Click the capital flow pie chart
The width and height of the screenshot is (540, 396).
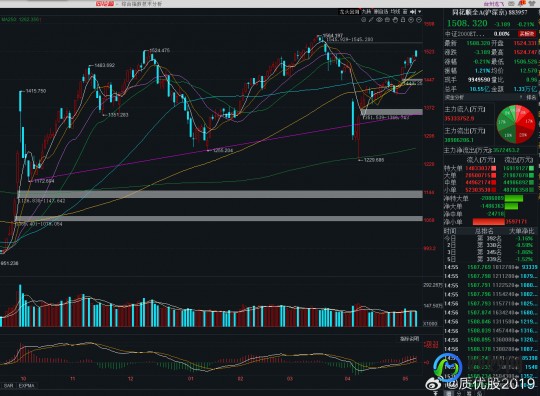(516, 124)
